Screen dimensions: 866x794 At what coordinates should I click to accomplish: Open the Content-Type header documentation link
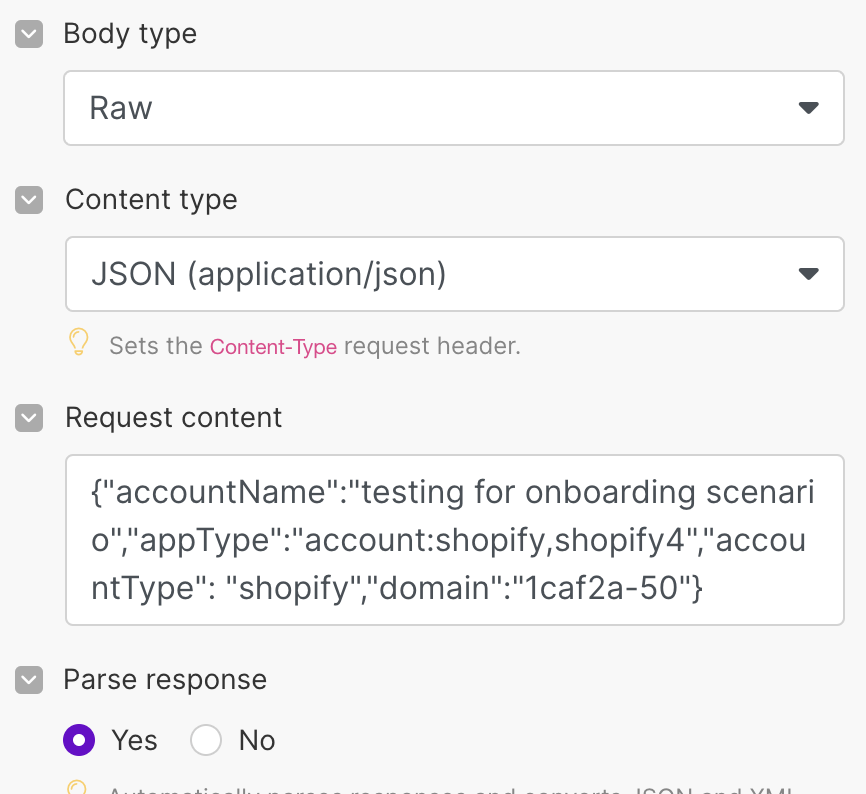(273, 346)
